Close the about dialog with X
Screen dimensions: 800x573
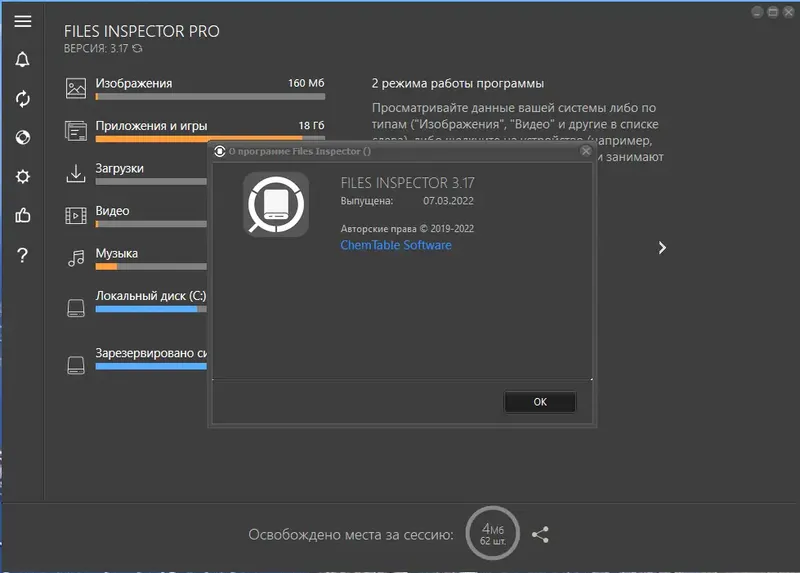tap(586, 151)
